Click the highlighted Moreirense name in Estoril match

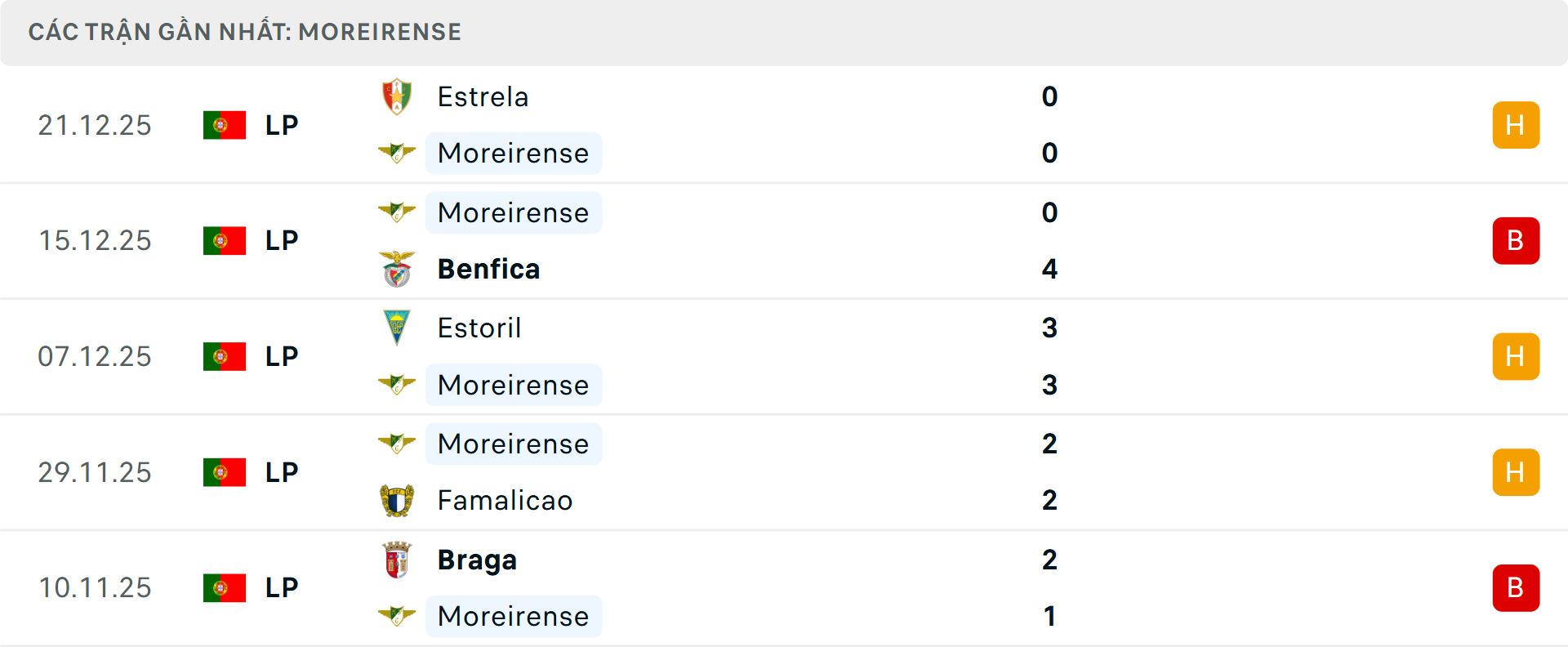(513, 385)
